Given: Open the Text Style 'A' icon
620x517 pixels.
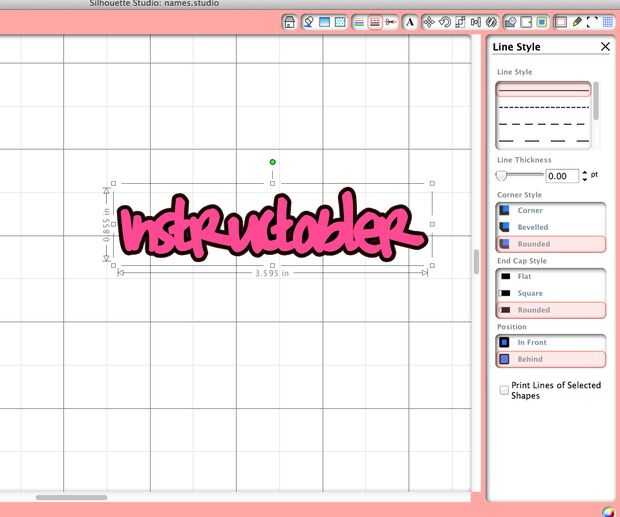Looking at the screenshot, I should pos(410,22).
